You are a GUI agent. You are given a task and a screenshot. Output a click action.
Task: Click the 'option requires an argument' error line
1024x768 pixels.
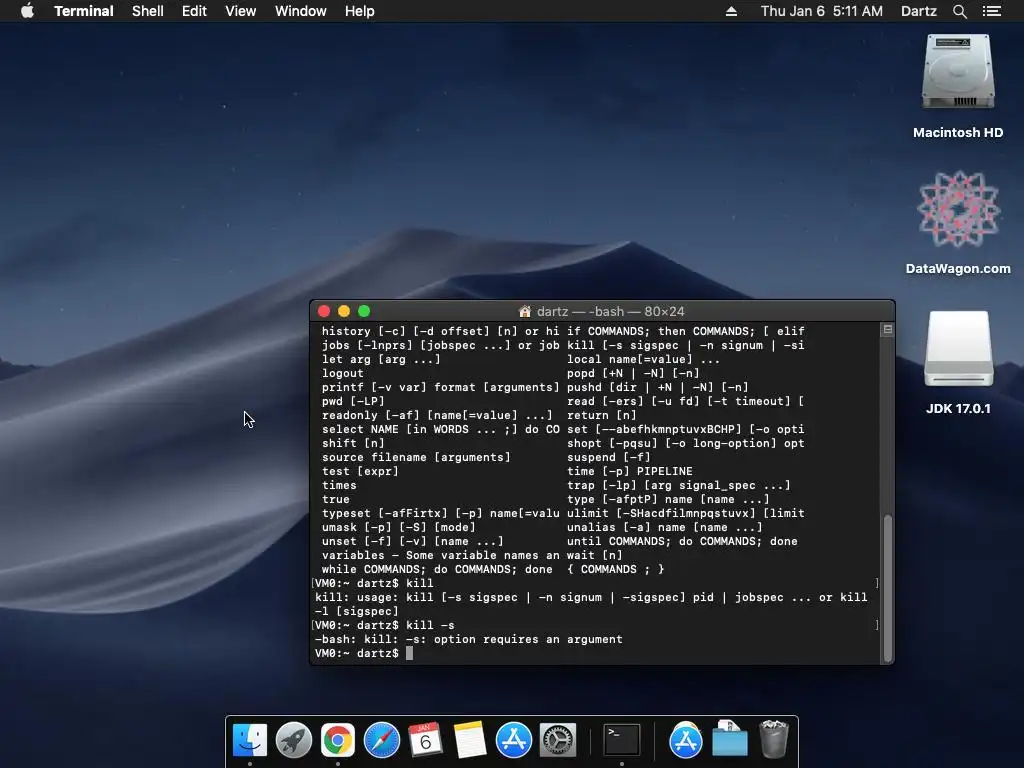[468, 639]
